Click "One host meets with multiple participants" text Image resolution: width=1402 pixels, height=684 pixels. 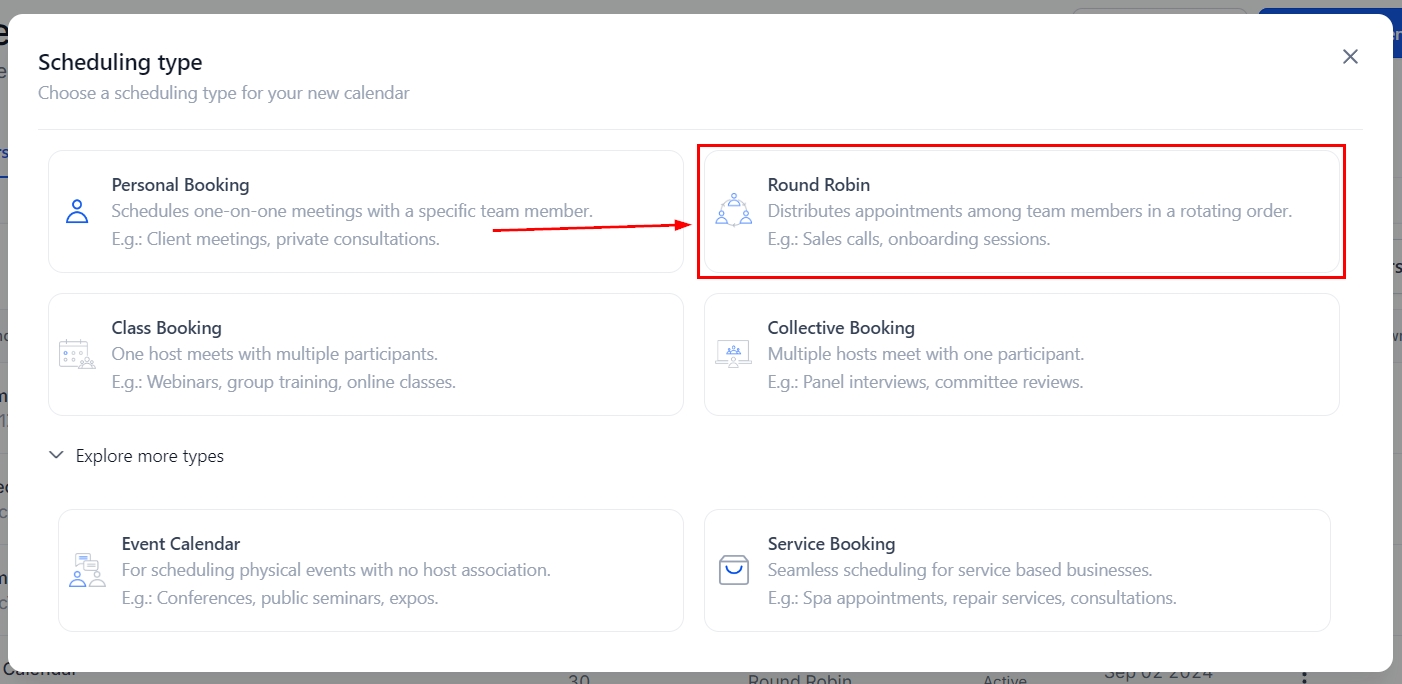point(274,354)
